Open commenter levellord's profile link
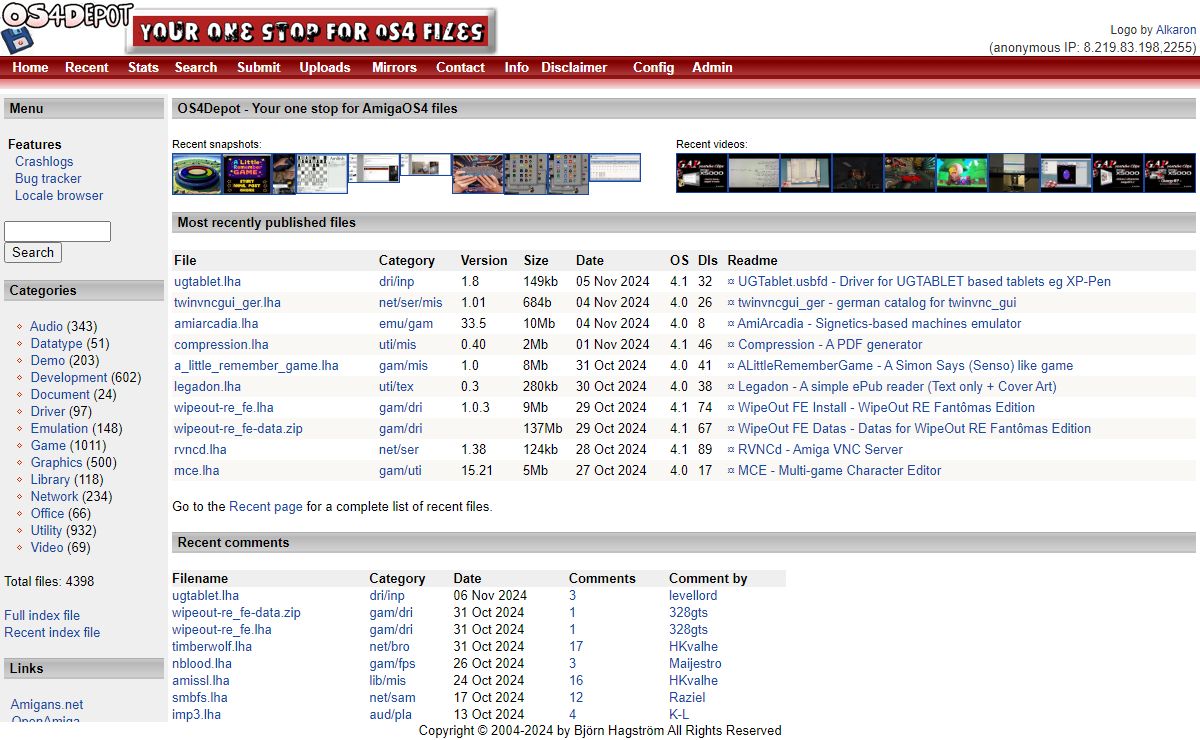 point(693,595)
